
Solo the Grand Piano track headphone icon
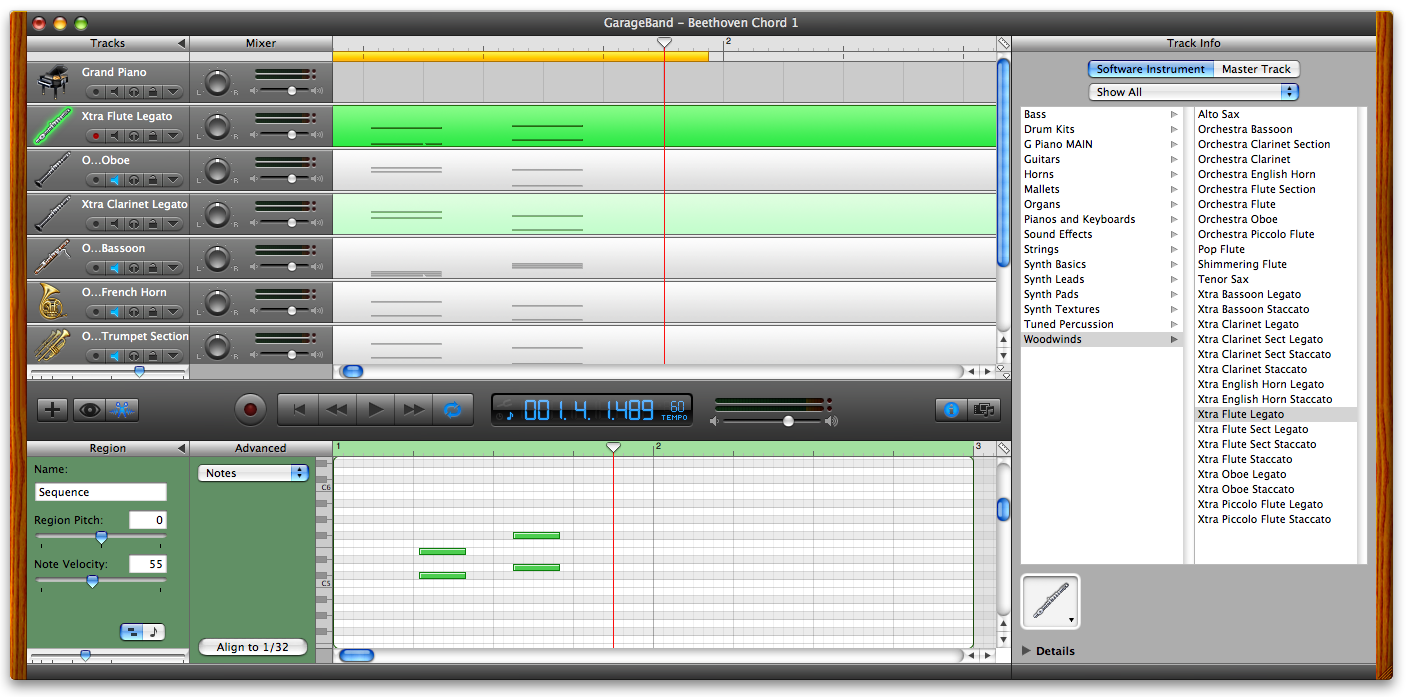(x=133, y=92)
